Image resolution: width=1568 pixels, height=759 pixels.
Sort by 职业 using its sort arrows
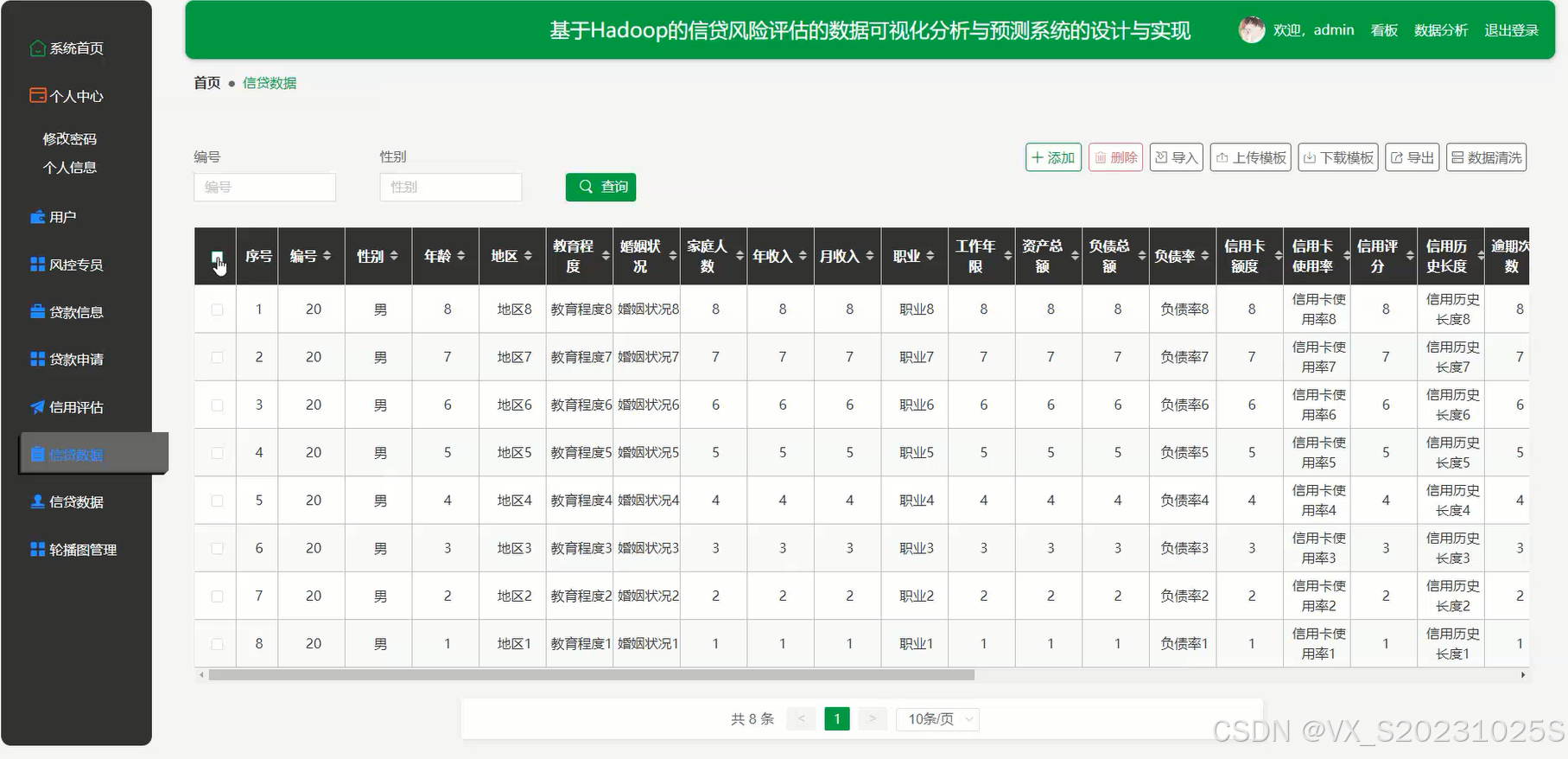(930, 256)
